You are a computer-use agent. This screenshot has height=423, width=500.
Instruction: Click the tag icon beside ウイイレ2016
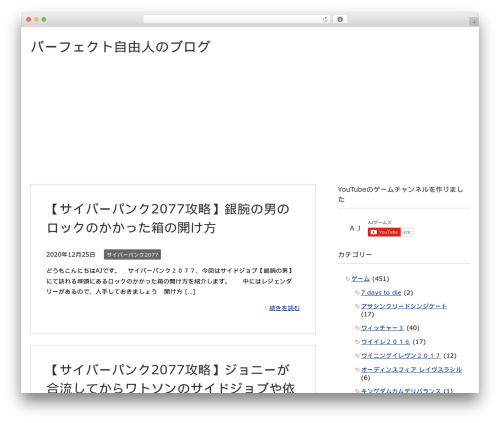(357, 342)
